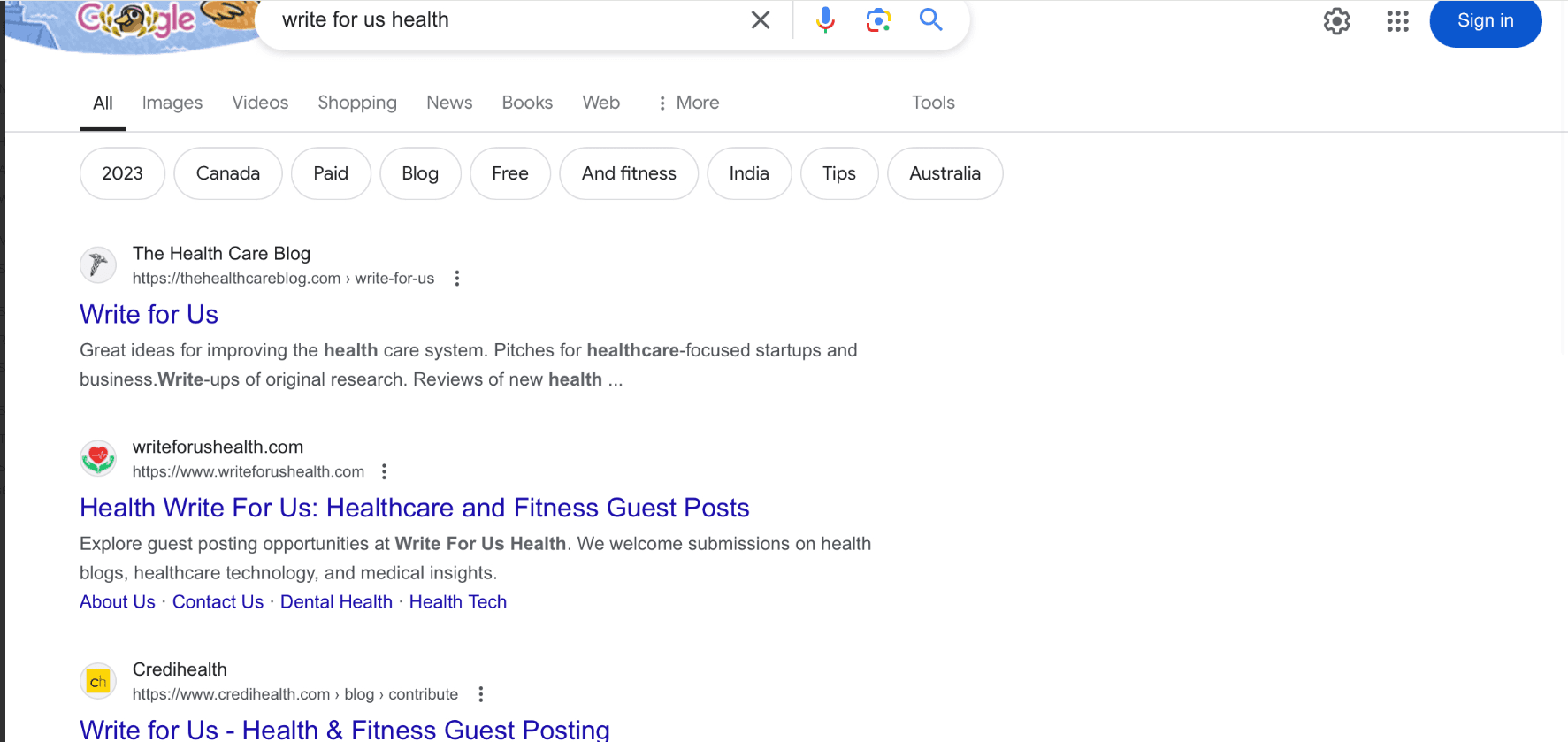Open three-dot menu for thehealthcareblog.com result
Screen dimensions: 1568x742
[x=457, y=279]
